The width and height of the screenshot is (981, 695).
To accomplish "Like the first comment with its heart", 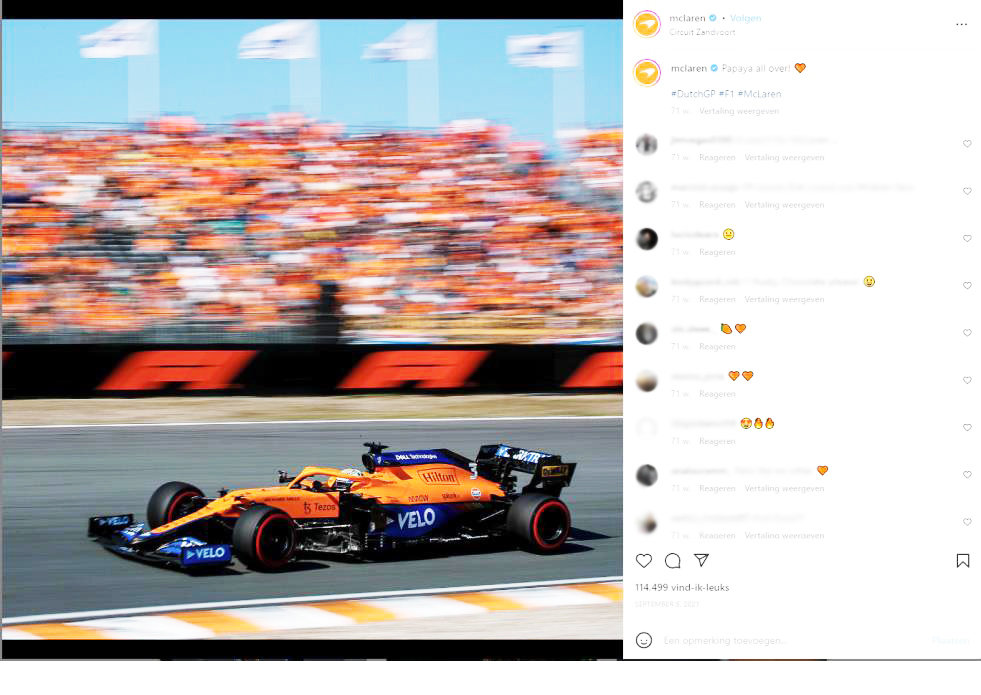I will [967, 144].
